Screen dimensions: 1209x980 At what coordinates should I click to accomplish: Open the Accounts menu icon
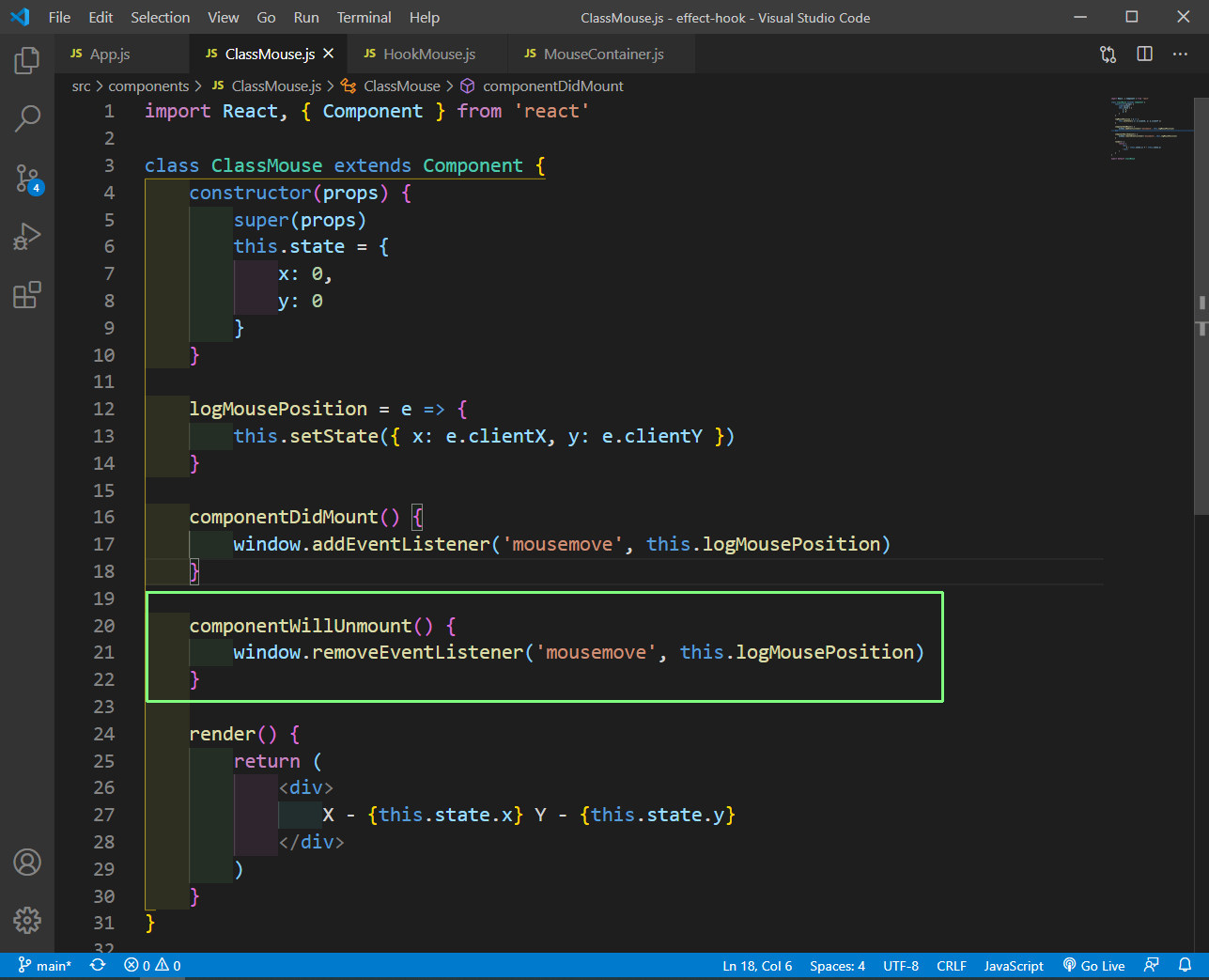(x=27, y=863)
